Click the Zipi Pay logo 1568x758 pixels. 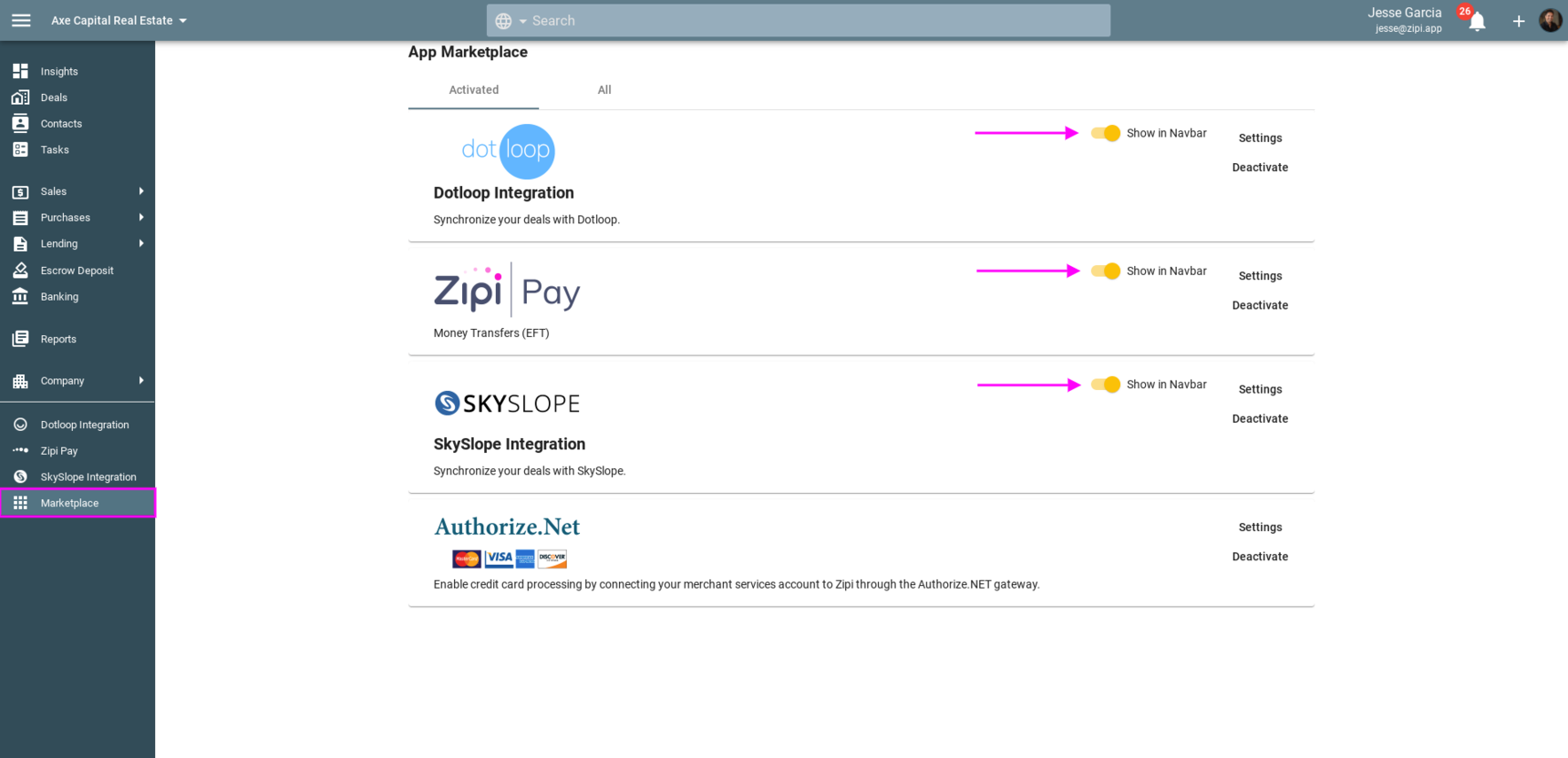tap(507, 290)
